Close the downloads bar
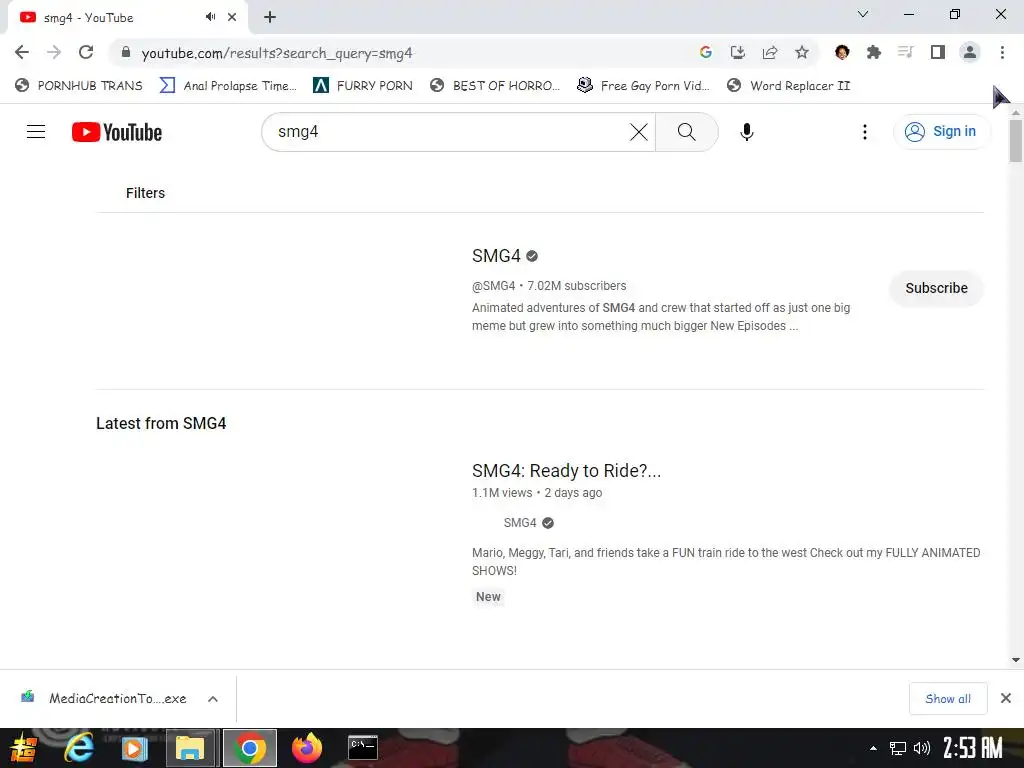The height and width of the screenshot is (768, 1024). (x=1006, y=698)
